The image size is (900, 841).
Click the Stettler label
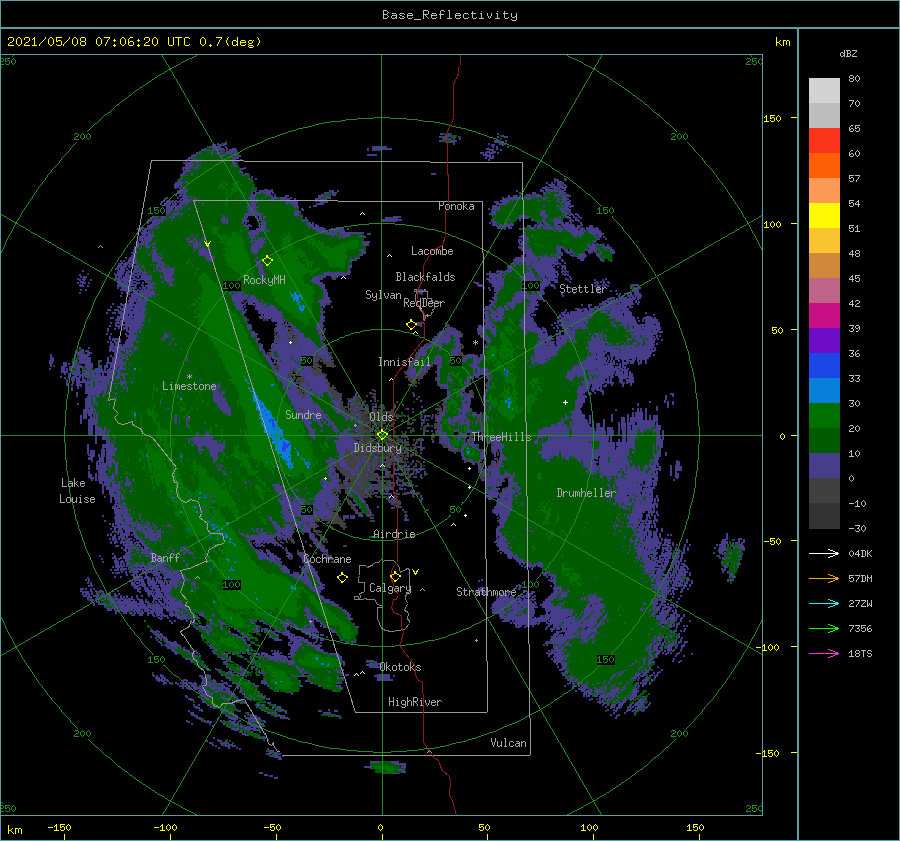[x=583, y=289]
